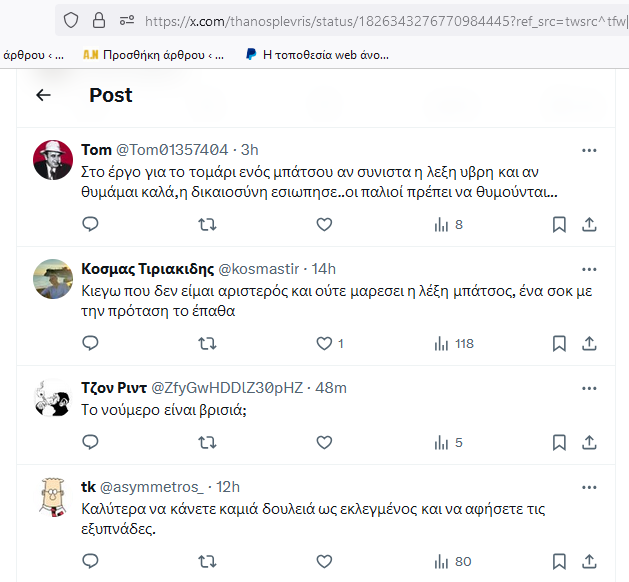
Task: Open @kosmastir profile handle
Action: (259, 269)
